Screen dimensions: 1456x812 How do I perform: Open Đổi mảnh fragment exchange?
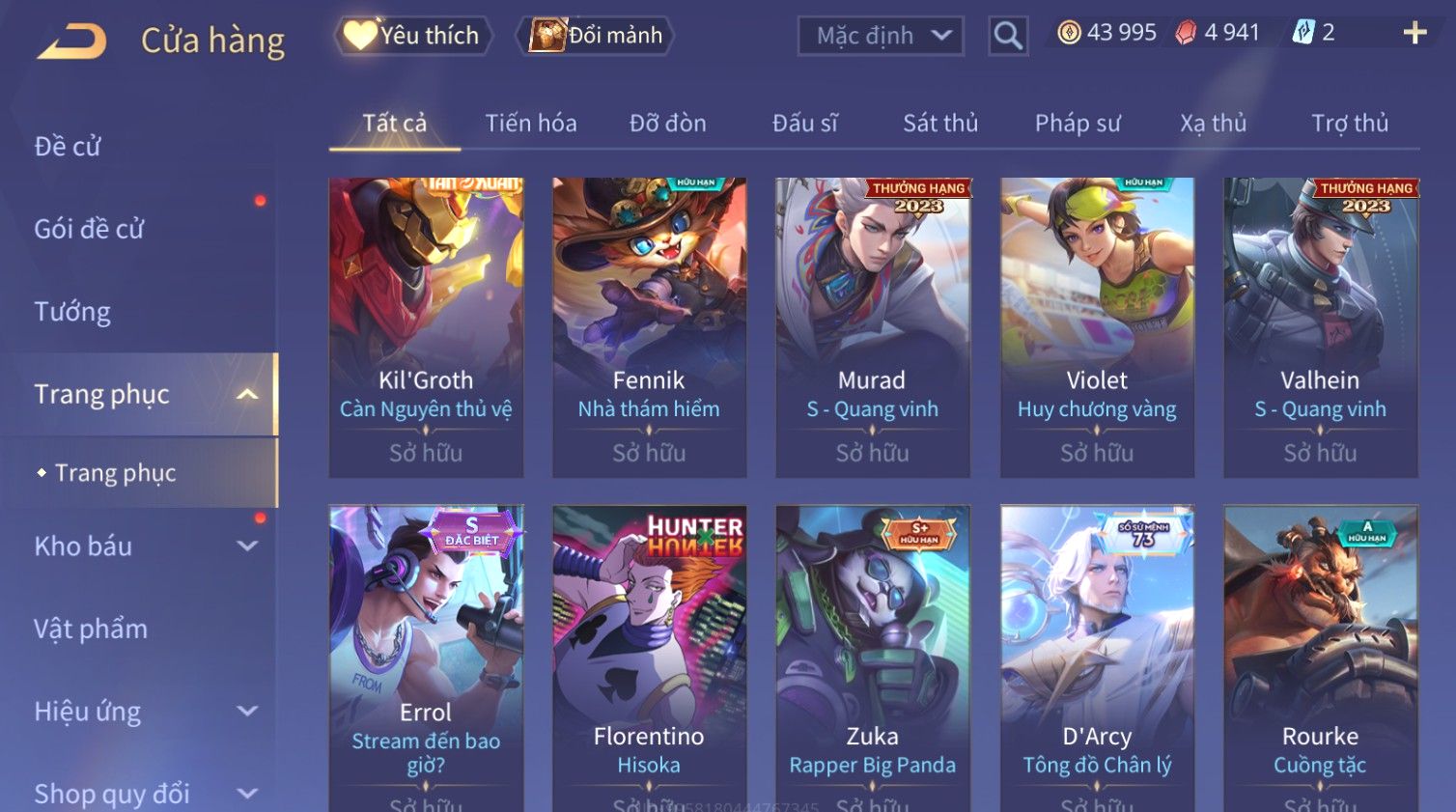pyautogui.click(x=596, y=36)
